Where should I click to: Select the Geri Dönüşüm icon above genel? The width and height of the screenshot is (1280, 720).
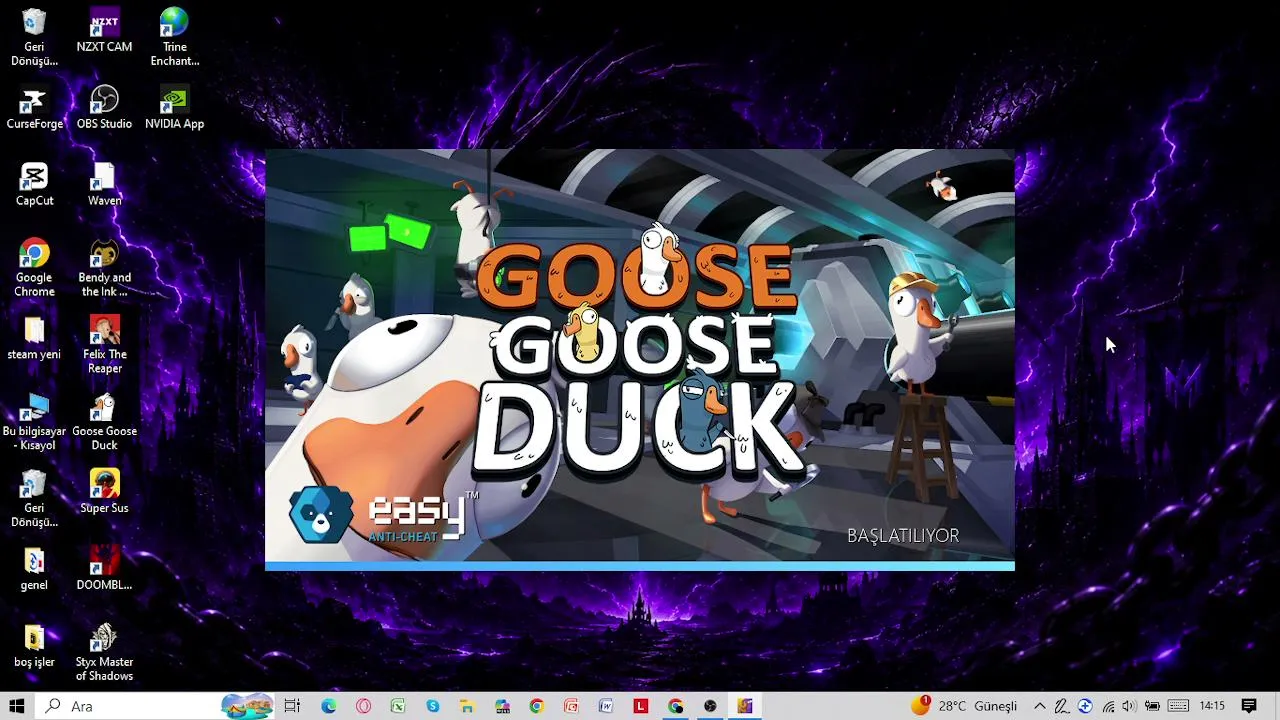click(34, 499)
